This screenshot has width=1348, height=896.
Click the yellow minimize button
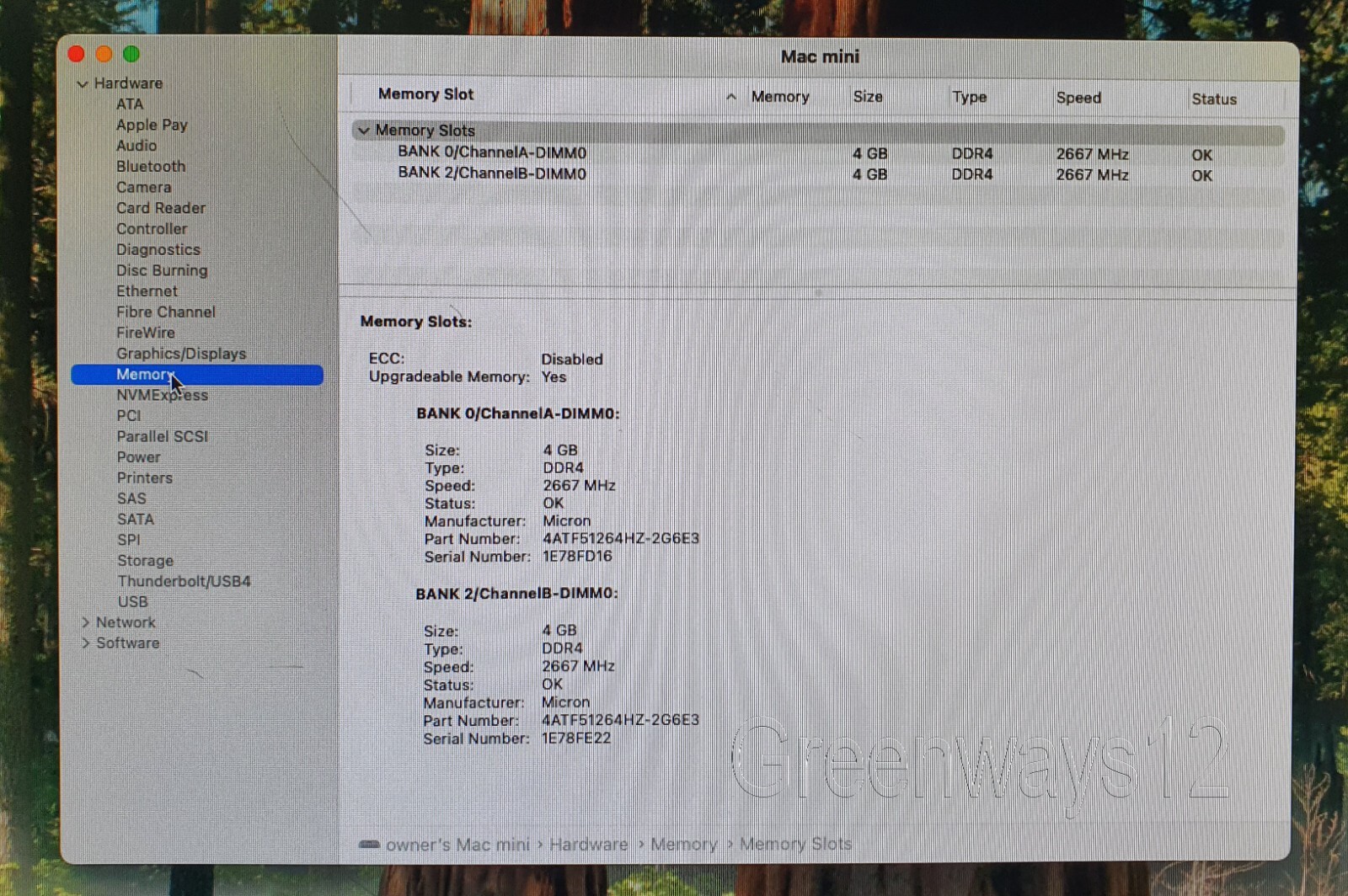tap(104, 55)
